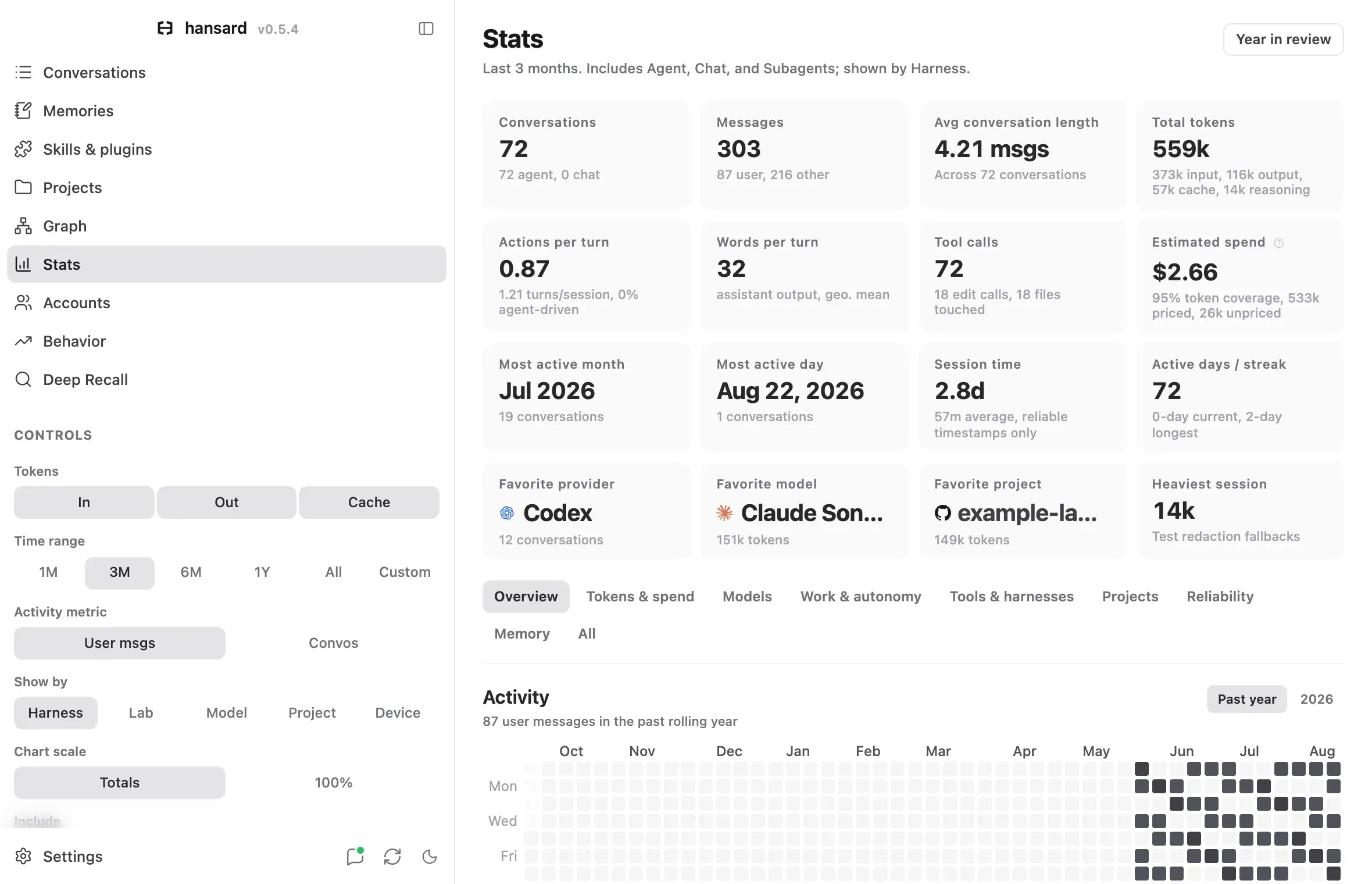Click the Favorite model Claude Son... card

(x=805, y=511)
